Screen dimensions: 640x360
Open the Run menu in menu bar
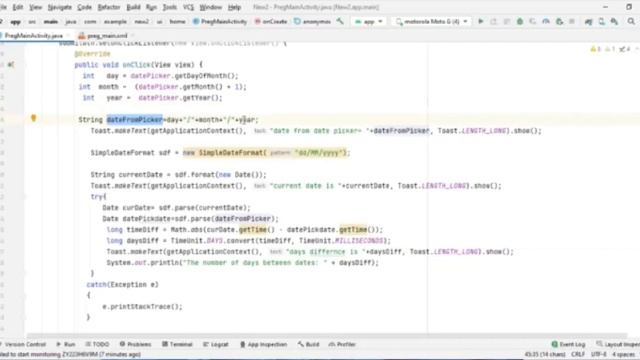coord(151,7)
